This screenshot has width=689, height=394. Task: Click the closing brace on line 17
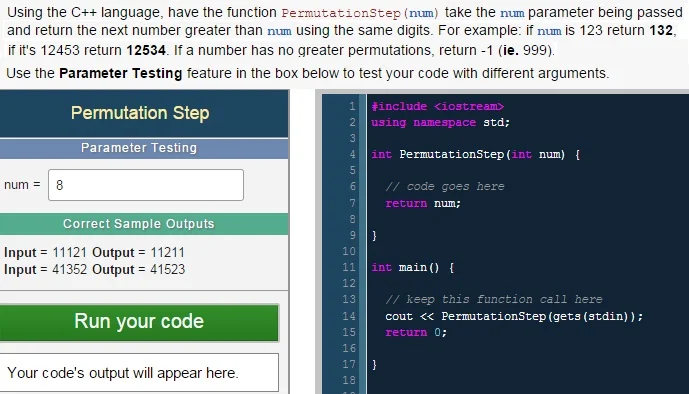(374, 365)
